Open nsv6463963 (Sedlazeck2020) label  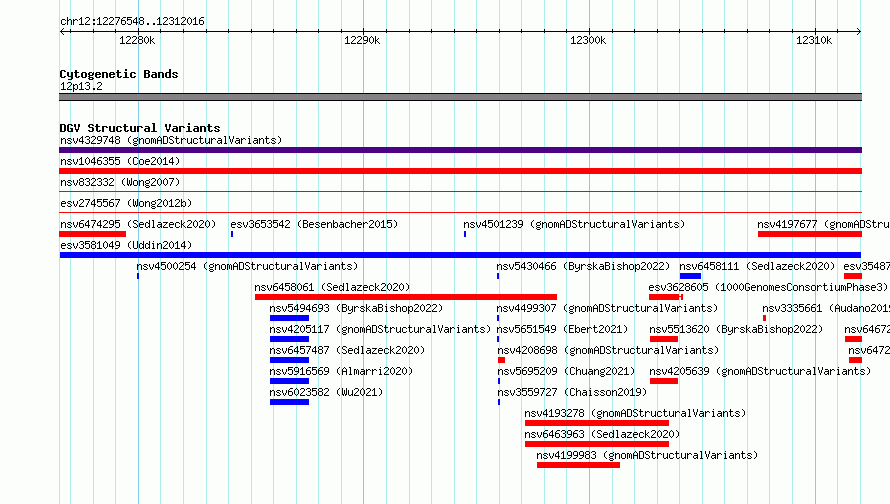602,434
